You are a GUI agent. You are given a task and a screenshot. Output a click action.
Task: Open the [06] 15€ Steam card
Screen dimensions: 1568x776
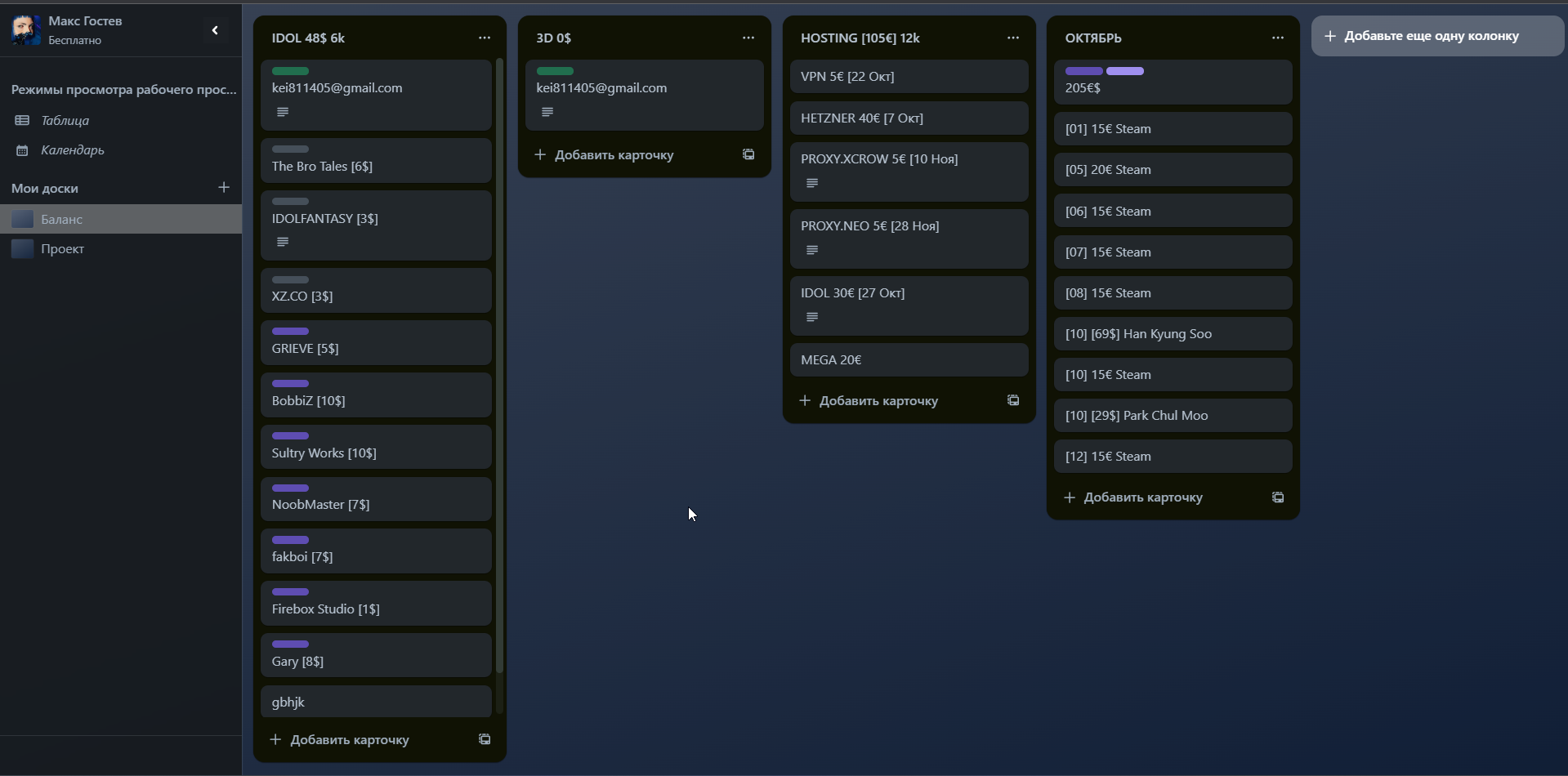tap(1173, 211)
